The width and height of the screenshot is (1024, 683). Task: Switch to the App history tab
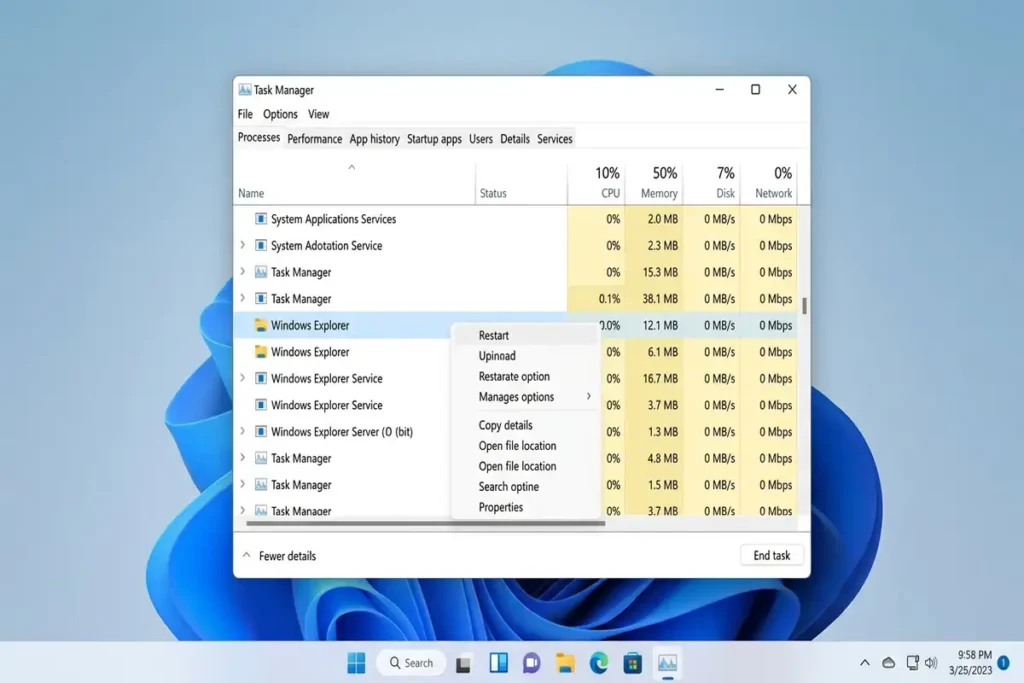click(374, 139)
